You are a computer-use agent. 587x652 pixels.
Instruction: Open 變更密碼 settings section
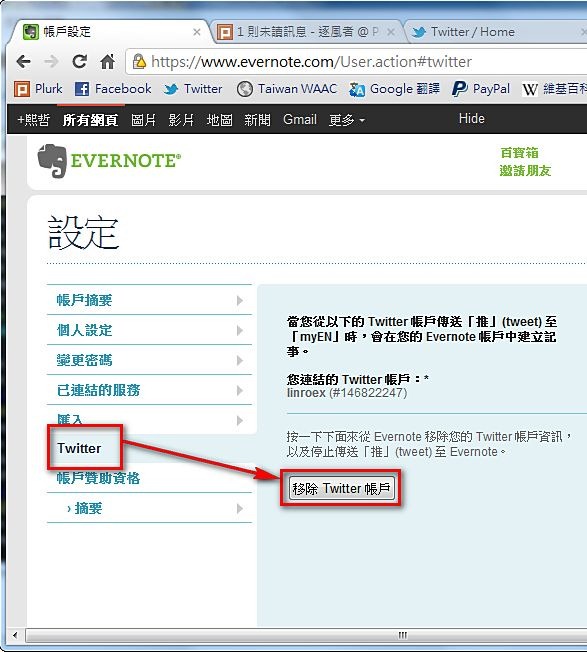click(x=149, y=360)
